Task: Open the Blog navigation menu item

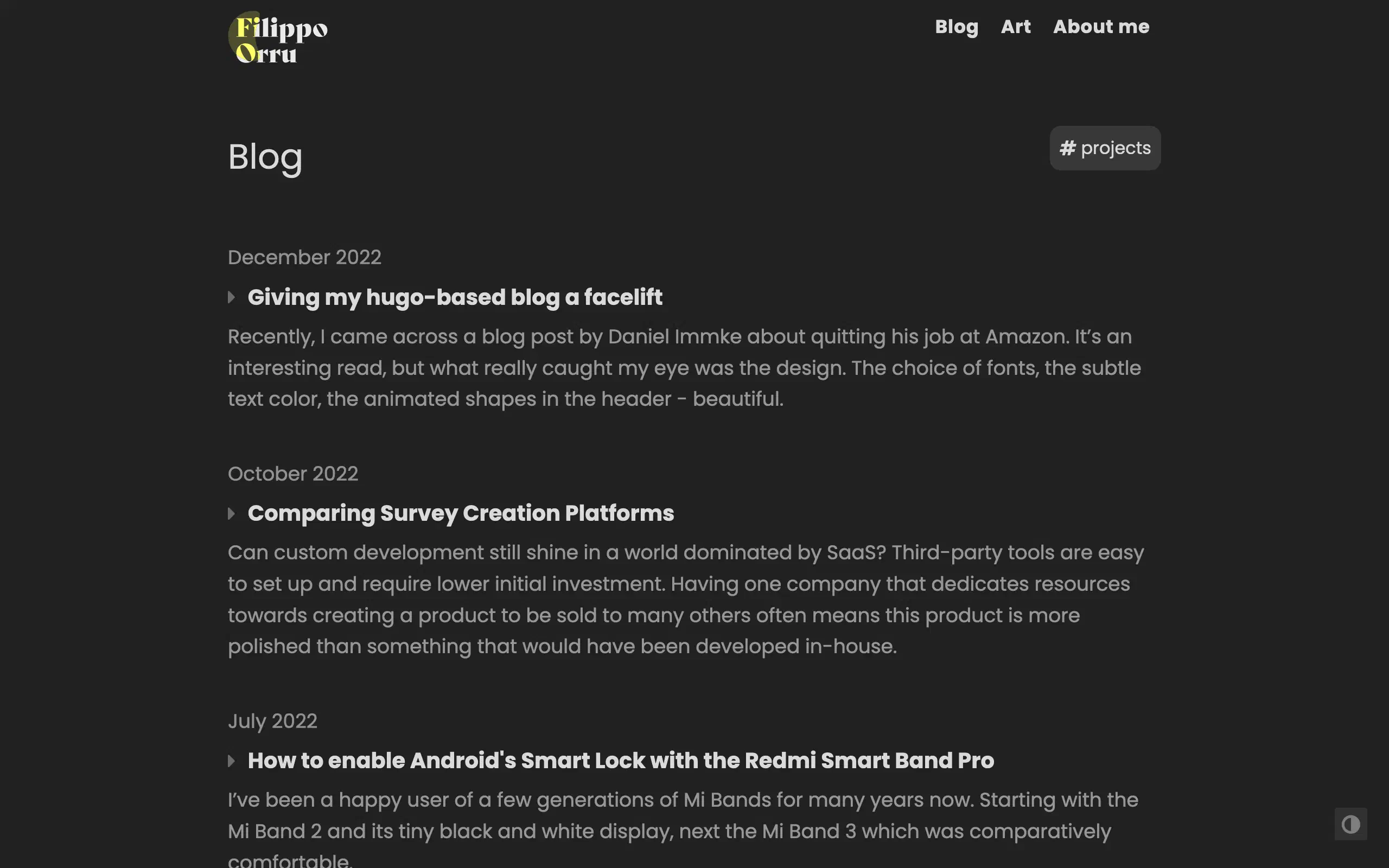Action: pos(956,27)
